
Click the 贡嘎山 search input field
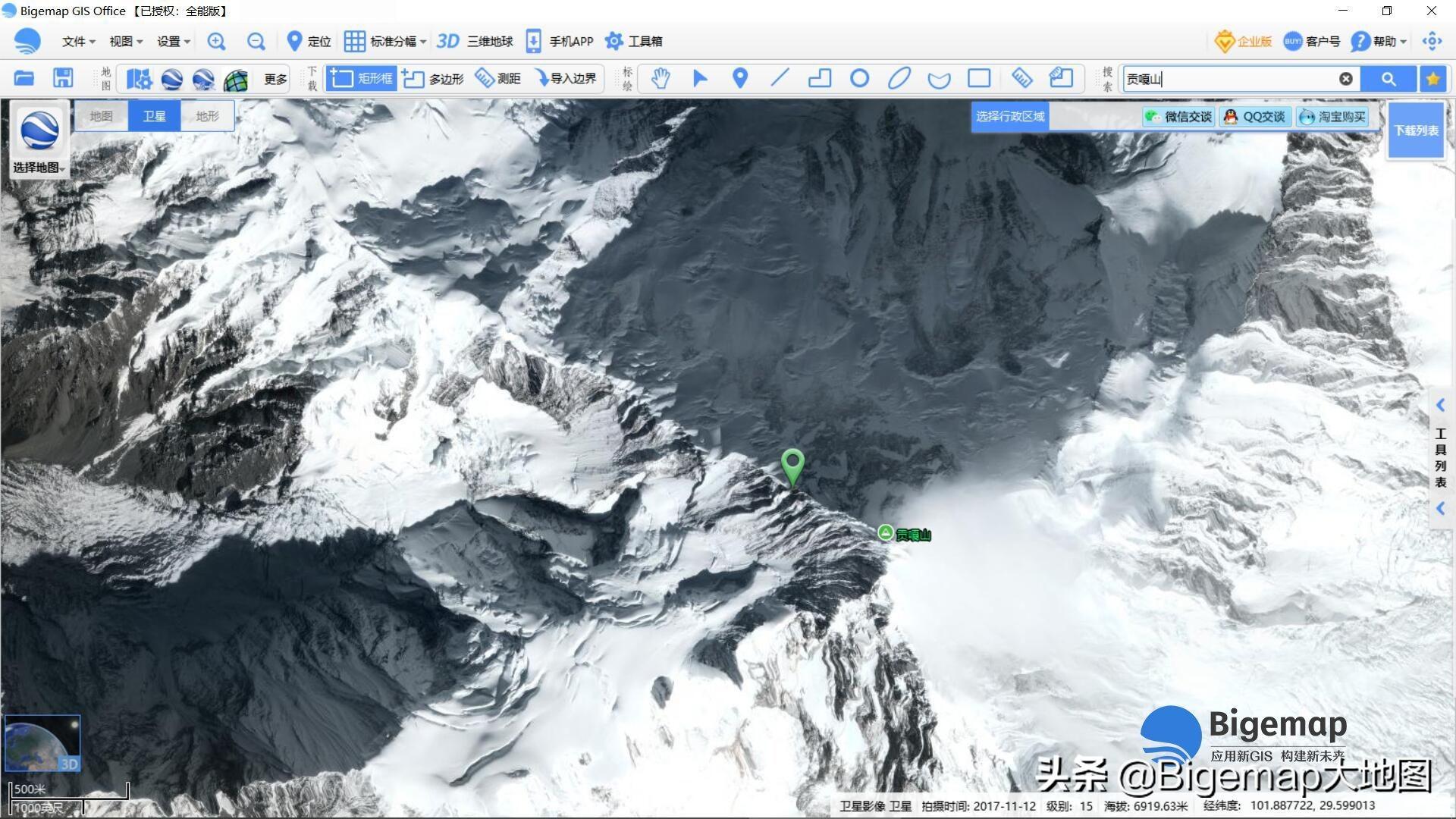(1228, 79)
